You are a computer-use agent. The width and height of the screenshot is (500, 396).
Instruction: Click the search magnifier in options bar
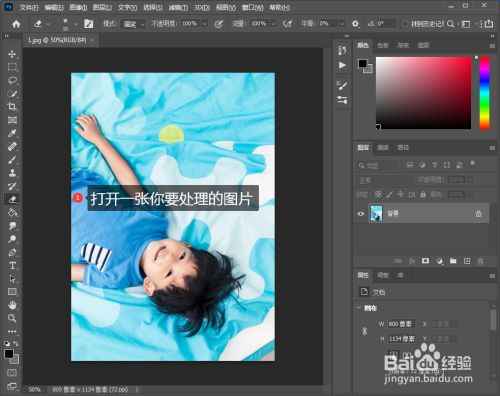450,24
